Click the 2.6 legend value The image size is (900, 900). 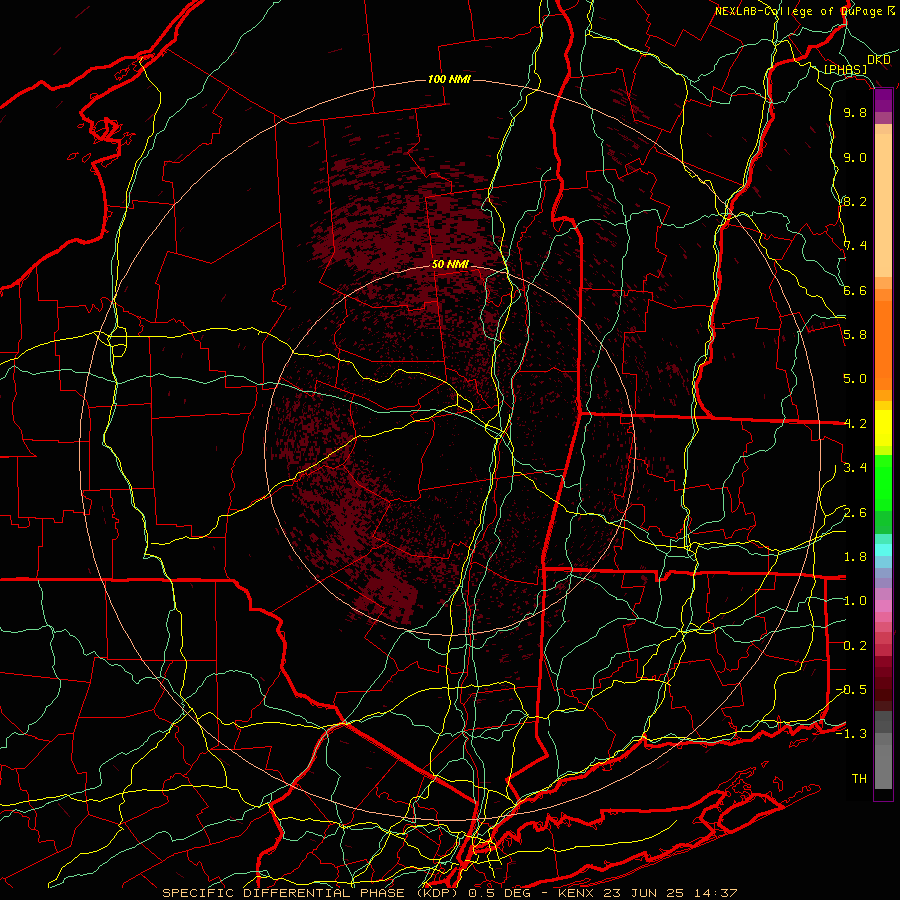(x=855, y=513)
